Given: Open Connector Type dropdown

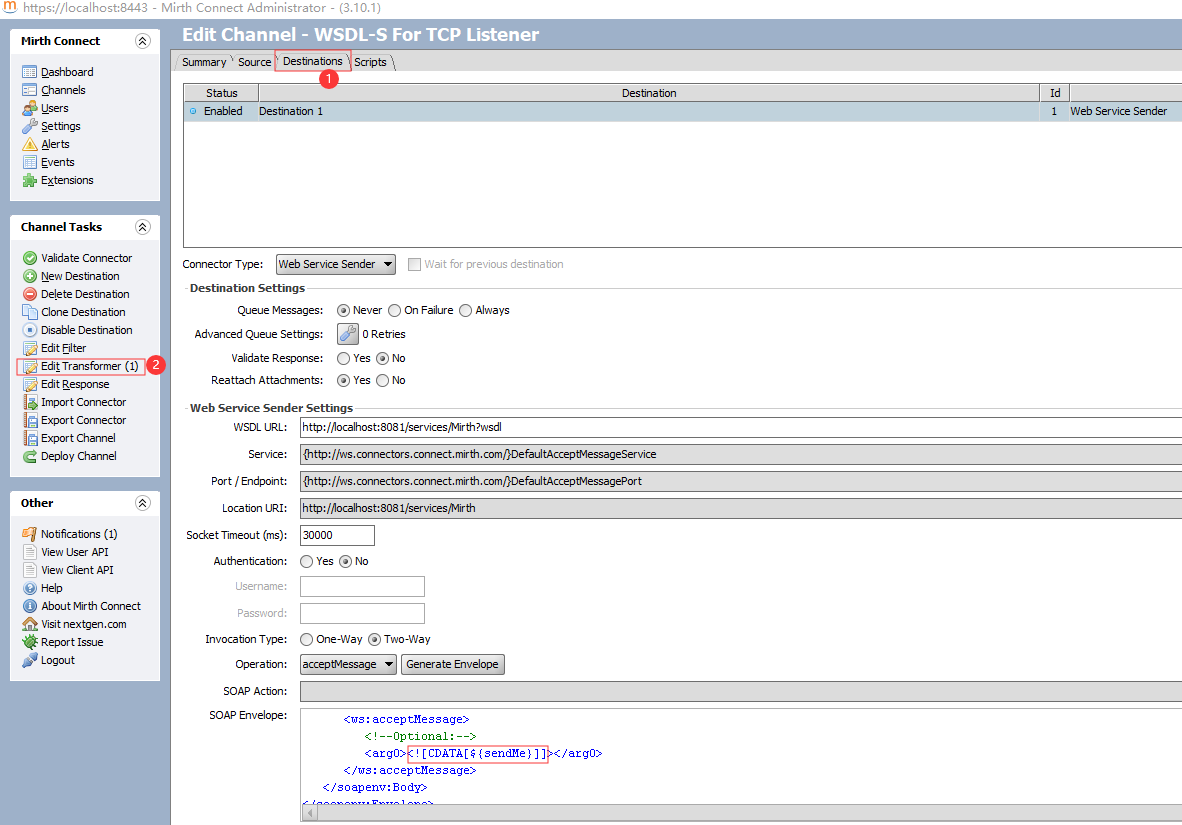Looking at the screenshot, I should [x=335, y=265].
